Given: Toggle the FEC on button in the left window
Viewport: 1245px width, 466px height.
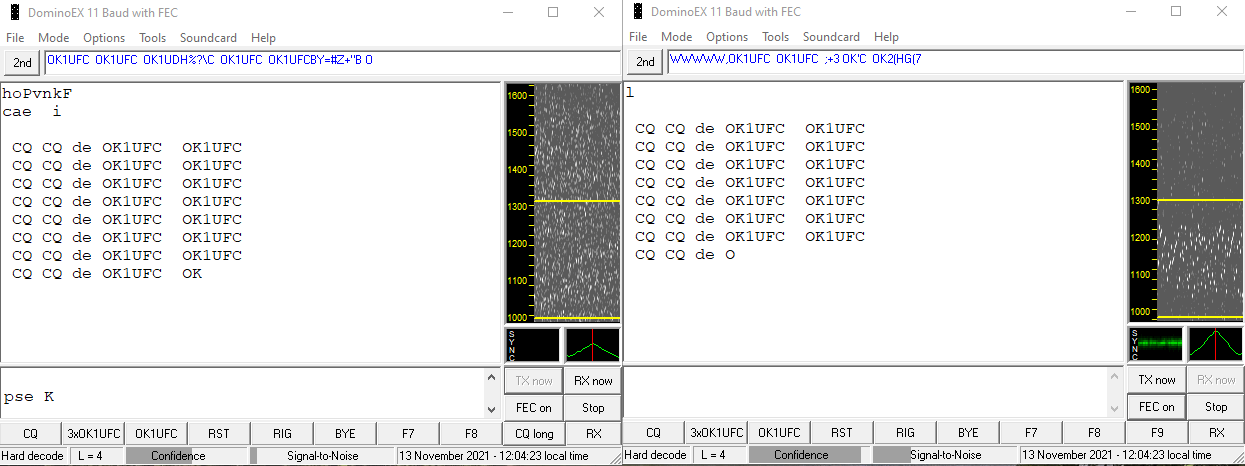Looking at the screenshot, I should pos(533,407).
